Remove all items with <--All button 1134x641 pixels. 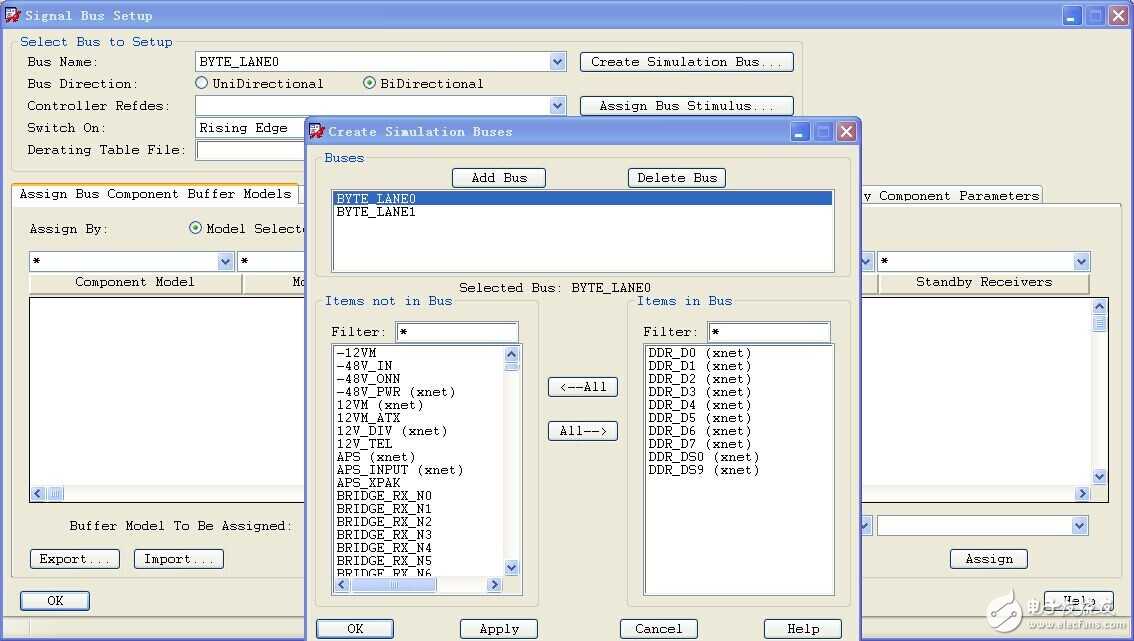coord(582,387)
